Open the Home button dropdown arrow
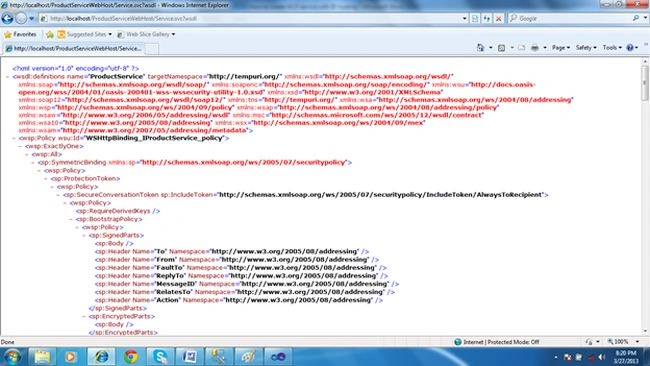Screen dimensions: 650x366 point(490,48)
